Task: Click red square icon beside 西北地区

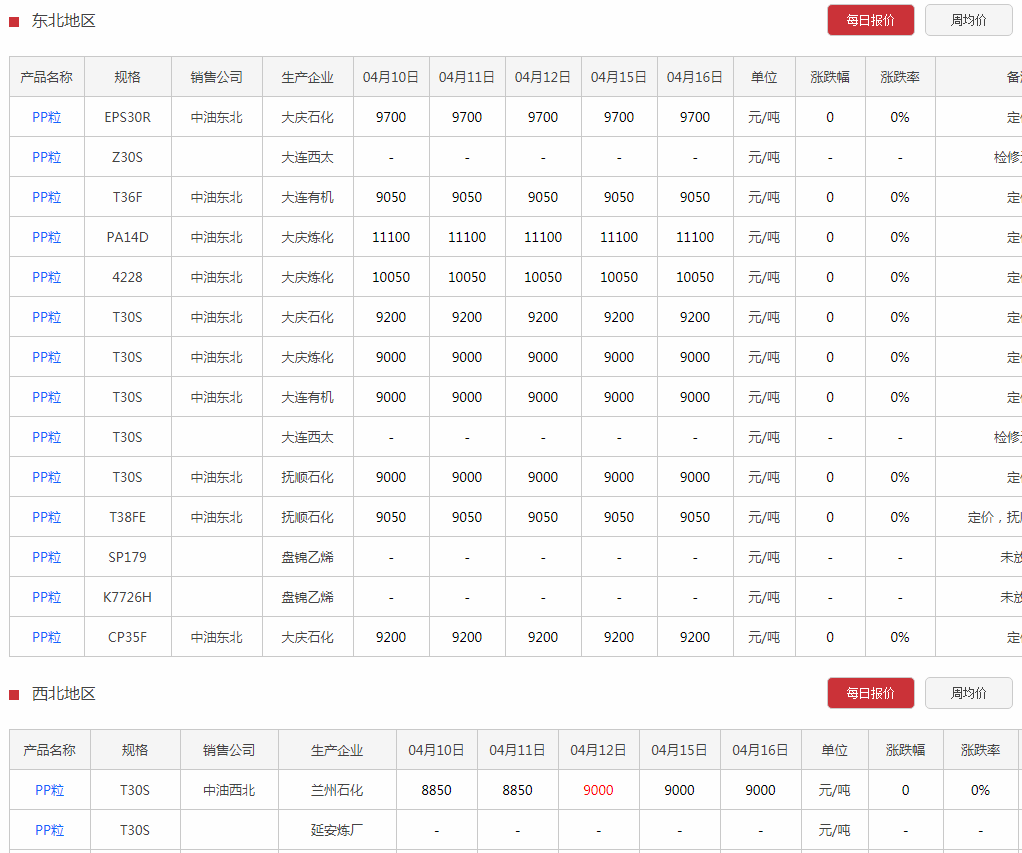Action: point(14,695)
